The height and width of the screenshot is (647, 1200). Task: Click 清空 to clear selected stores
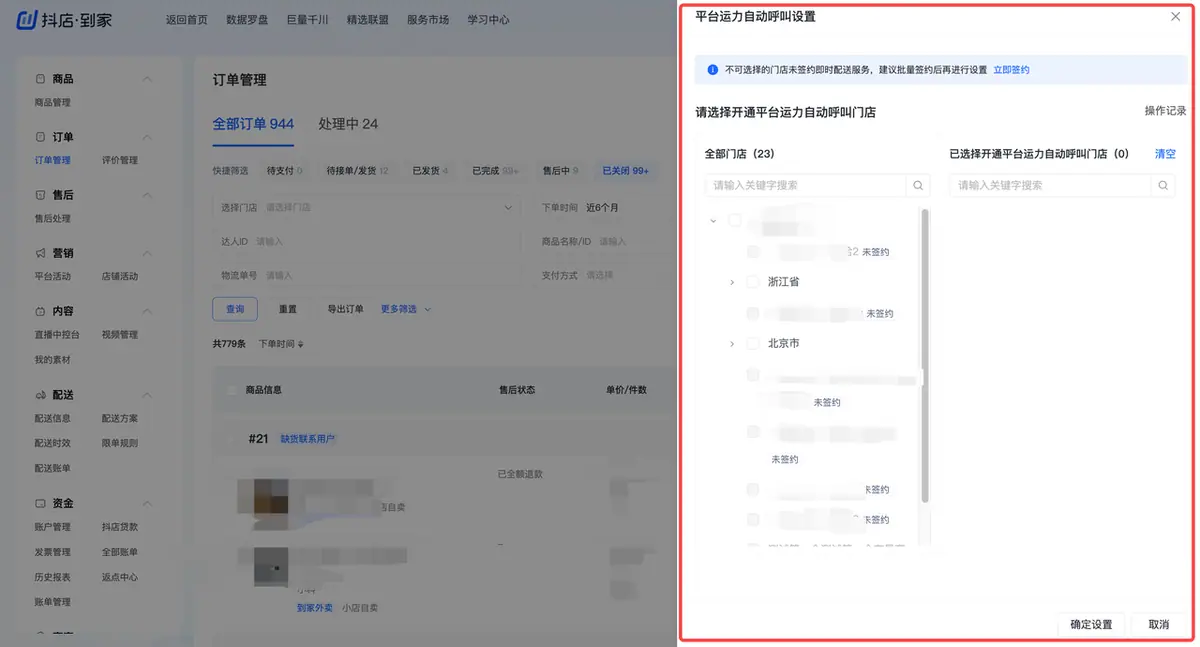point(1165,154)
